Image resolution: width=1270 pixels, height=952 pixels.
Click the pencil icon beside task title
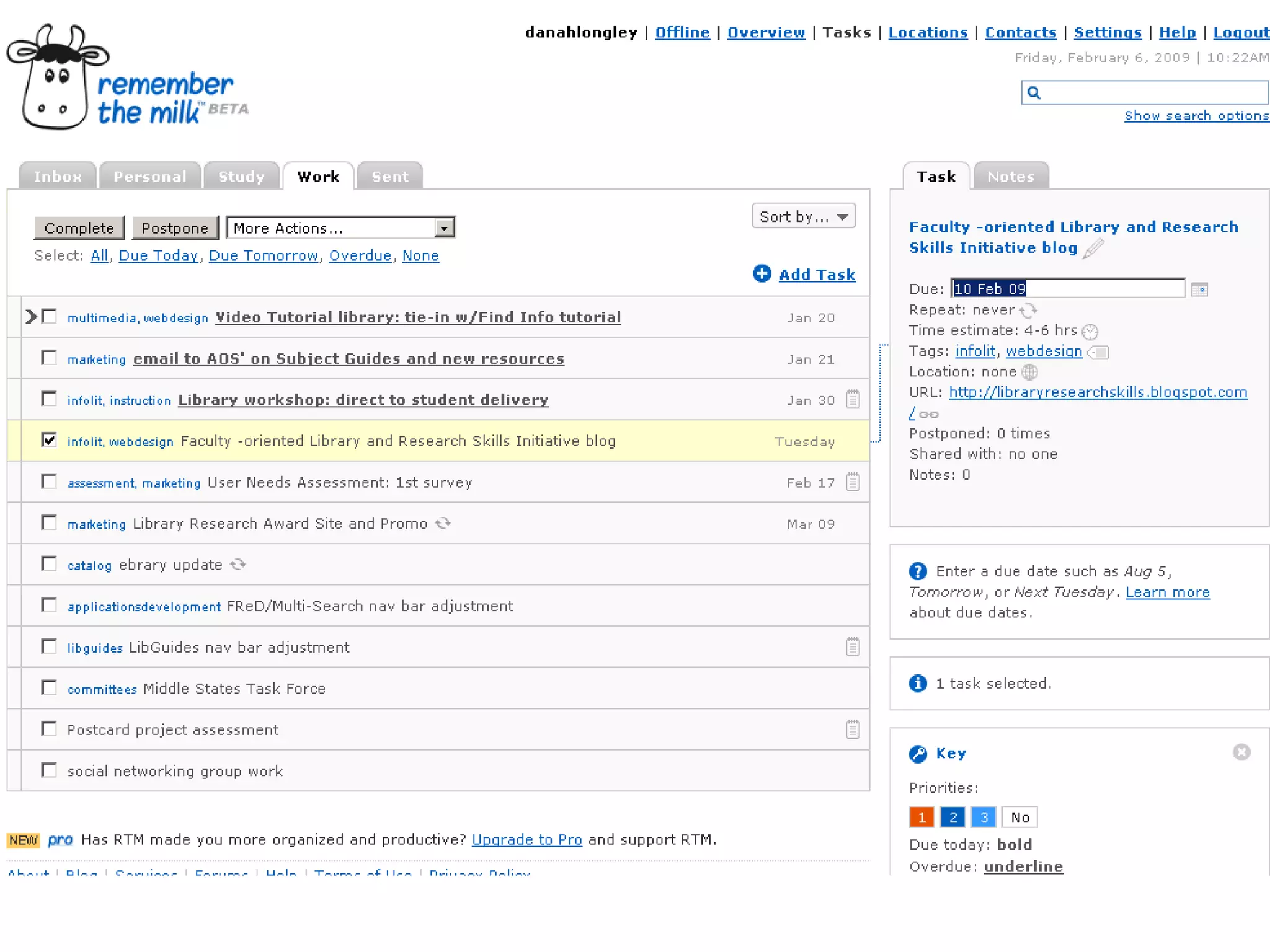1093,248
